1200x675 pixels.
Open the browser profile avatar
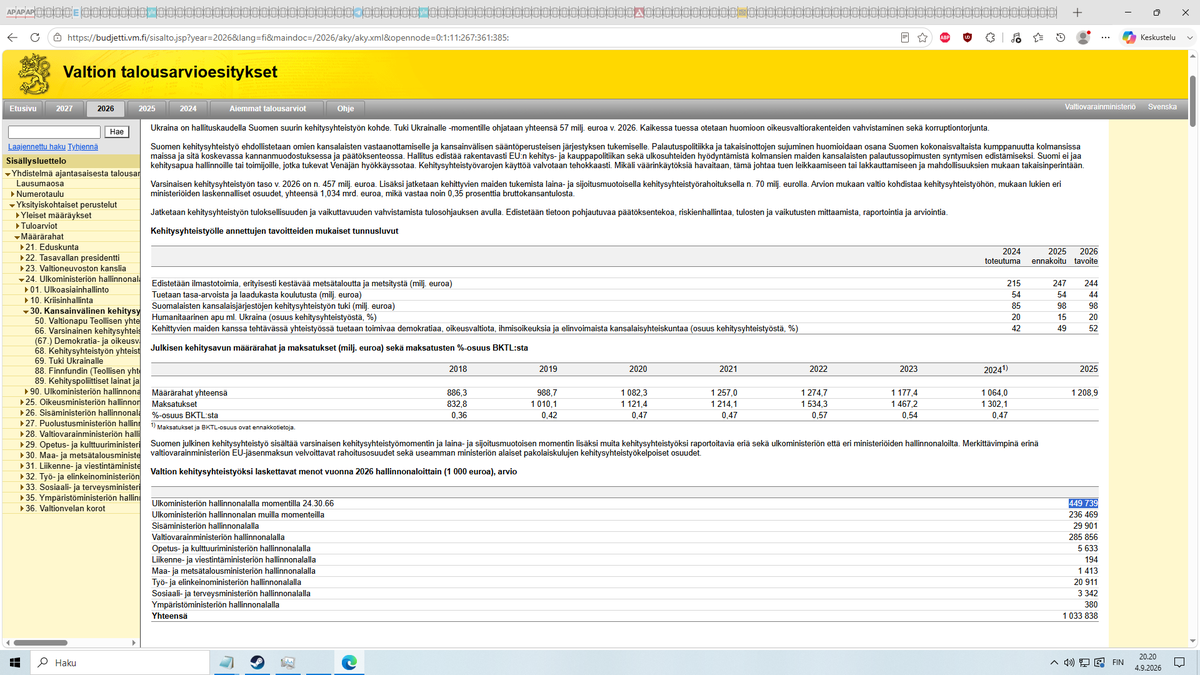(1083, 37)
